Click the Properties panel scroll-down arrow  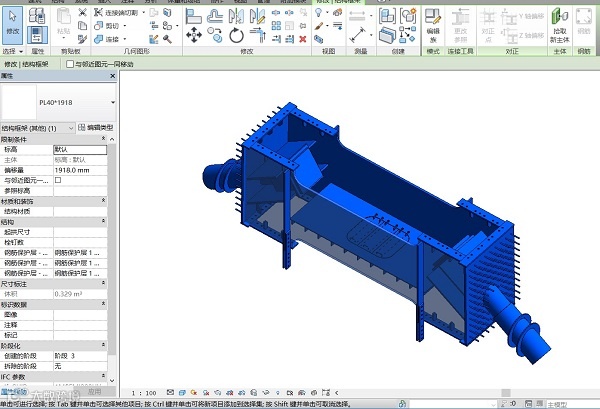112,381
